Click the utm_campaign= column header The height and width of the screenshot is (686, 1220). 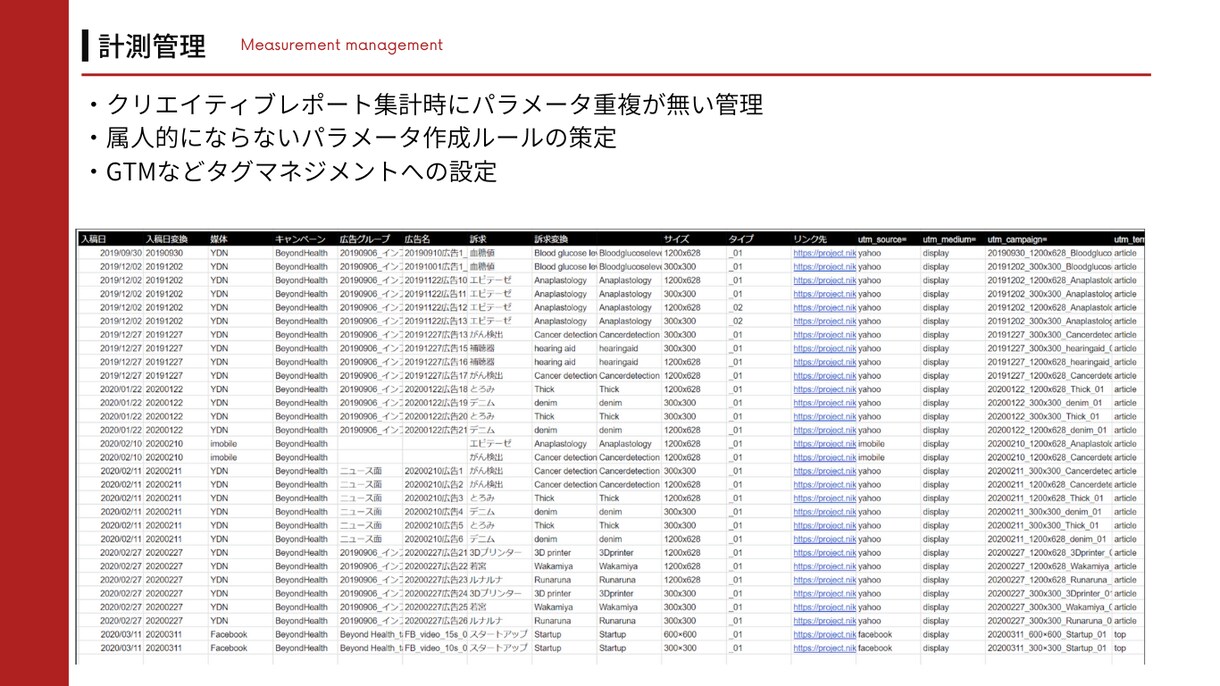(x=1017, y=240)
